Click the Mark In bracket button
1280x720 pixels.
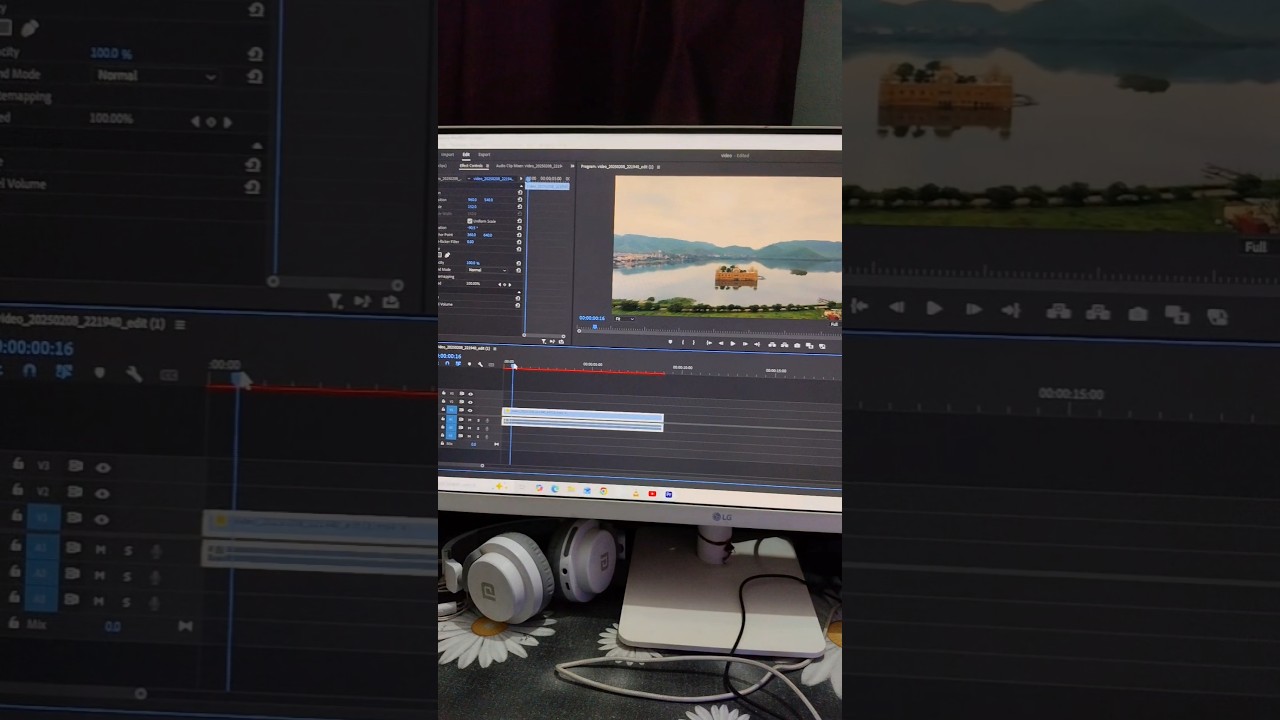tap(683, 342)
